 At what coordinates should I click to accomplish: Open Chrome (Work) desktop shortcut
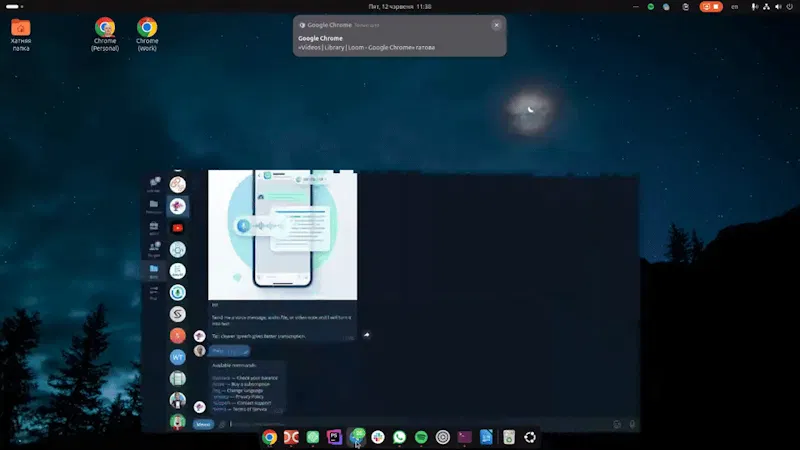[147, 34]
